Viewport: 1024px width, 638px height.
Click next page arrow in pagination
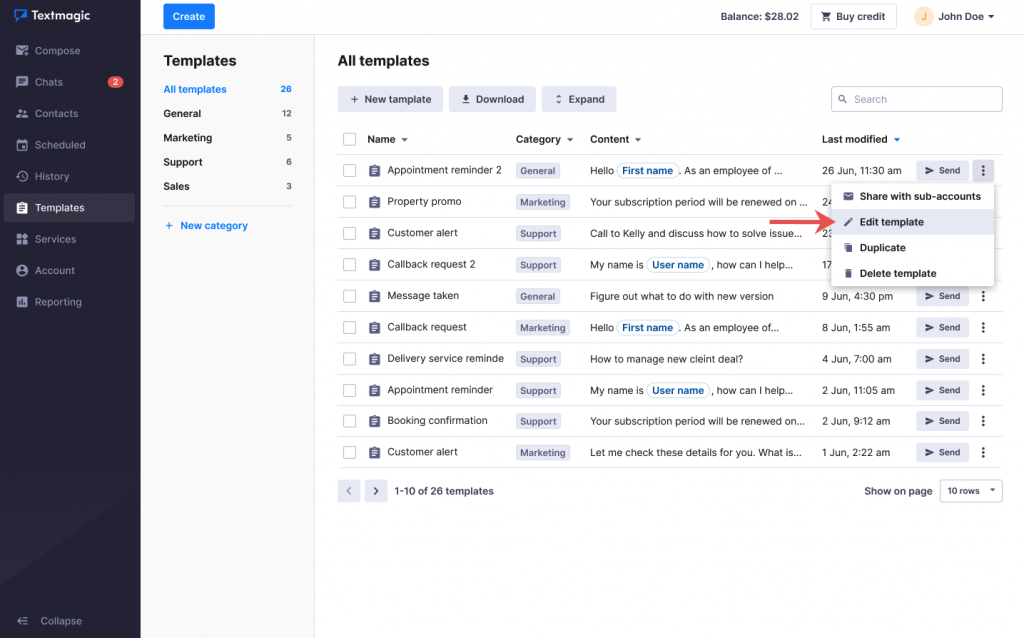(x=375, y=491)
